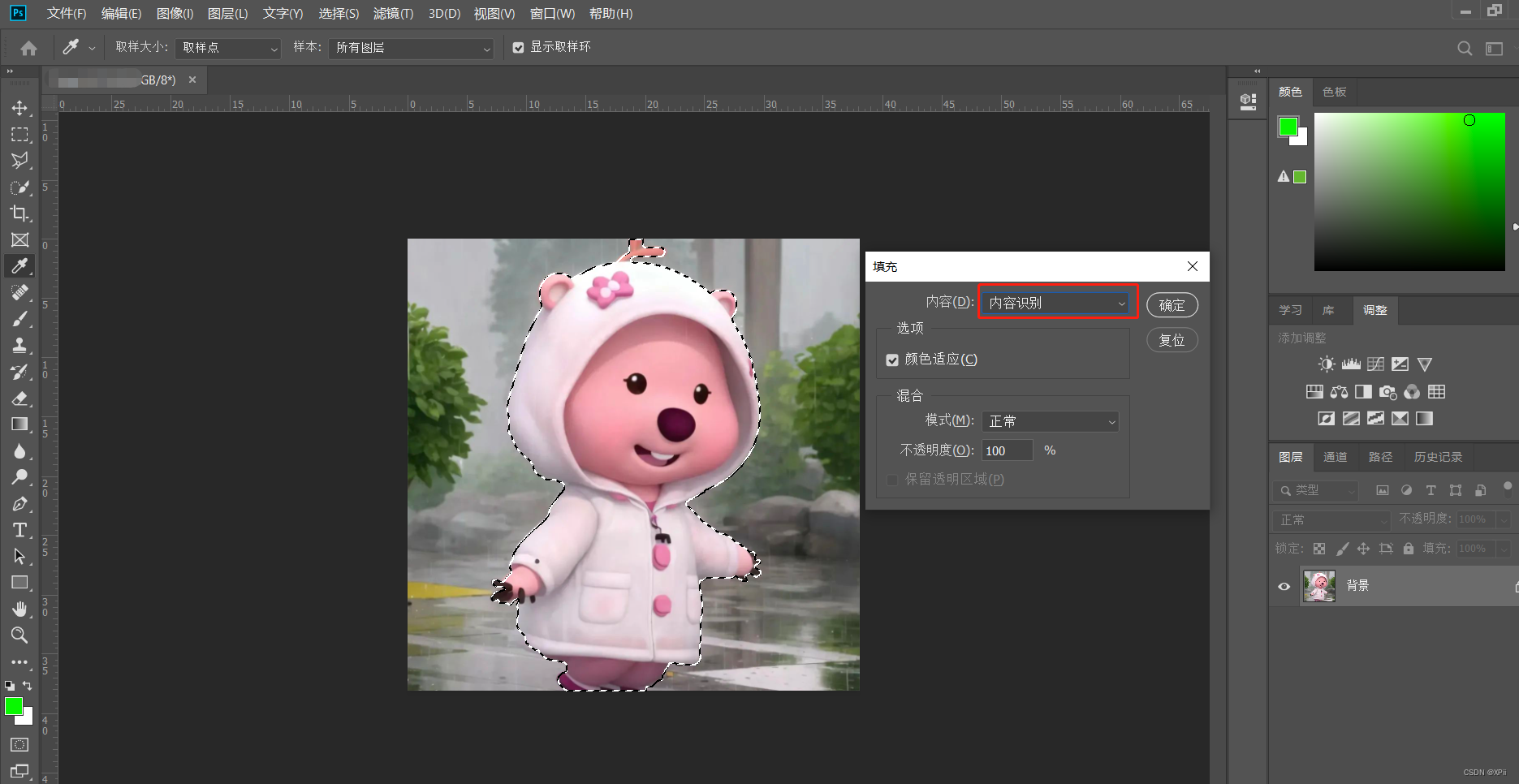Open the layer blend mode dropdown
The width and height of the screenshot is (1519, 784).
coord(1331,519)
